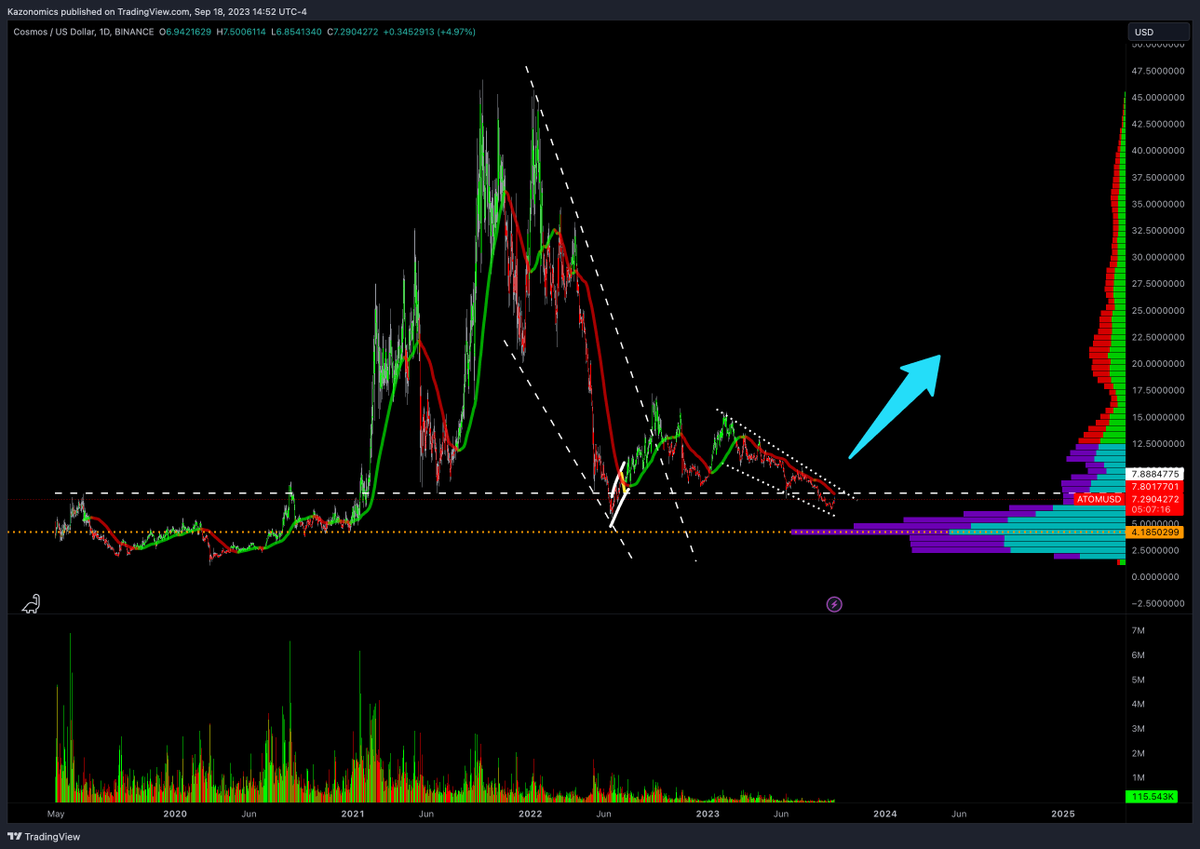Click the purple lightning bolt icon
Image resolution: width=1200 pixels, height=849 pixels.
(x=834, y=604)
